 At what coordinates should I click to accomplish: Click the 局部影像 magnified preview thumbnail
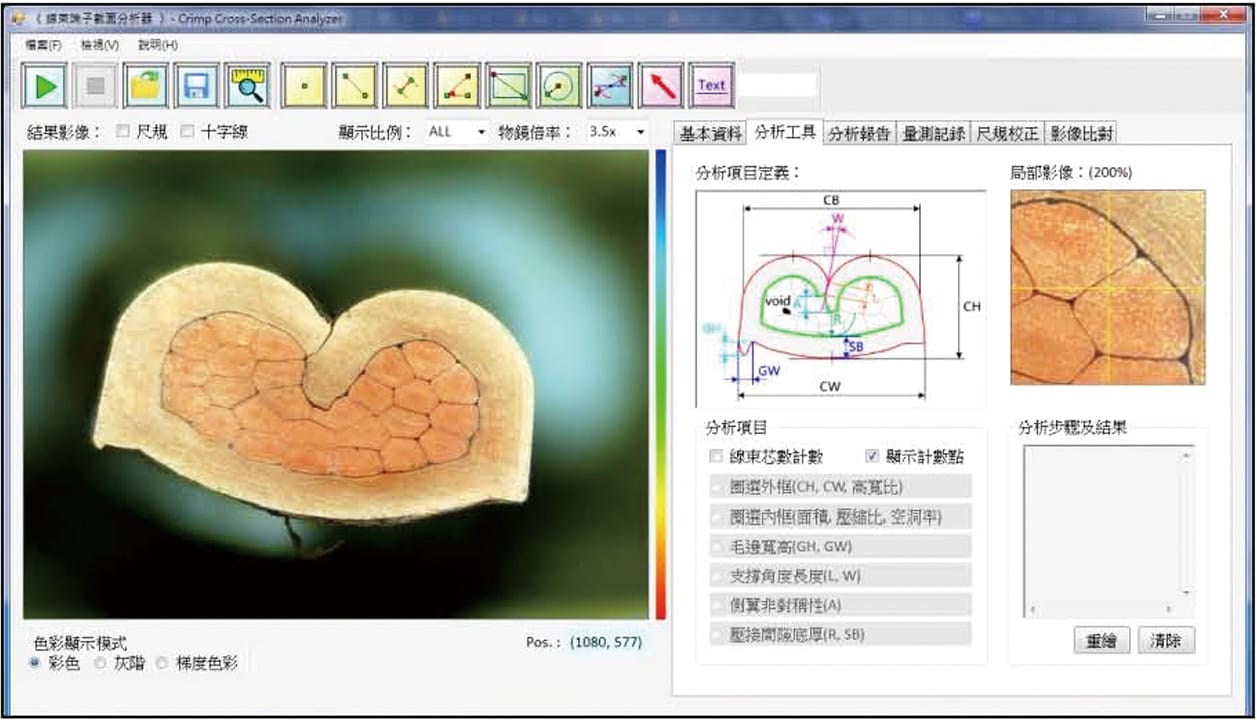tap(1107, 287)
